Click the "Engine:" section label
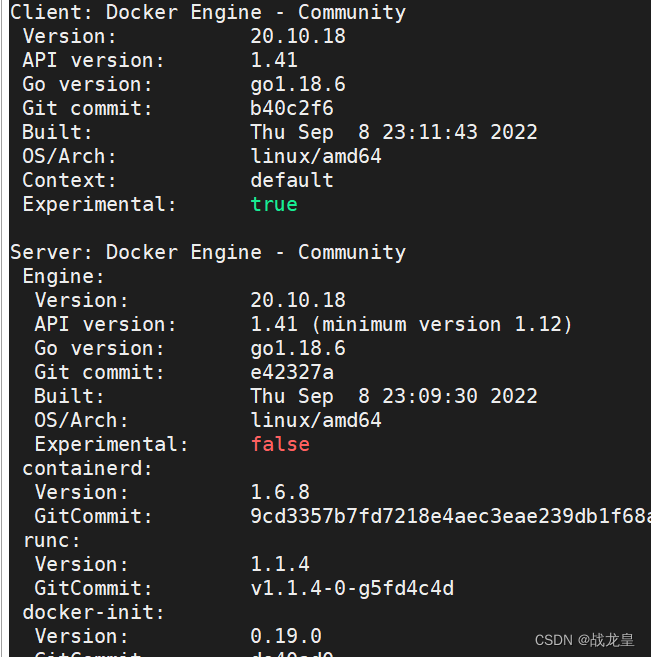This screenshot has width=651, height=657. (x=63, y=277)
